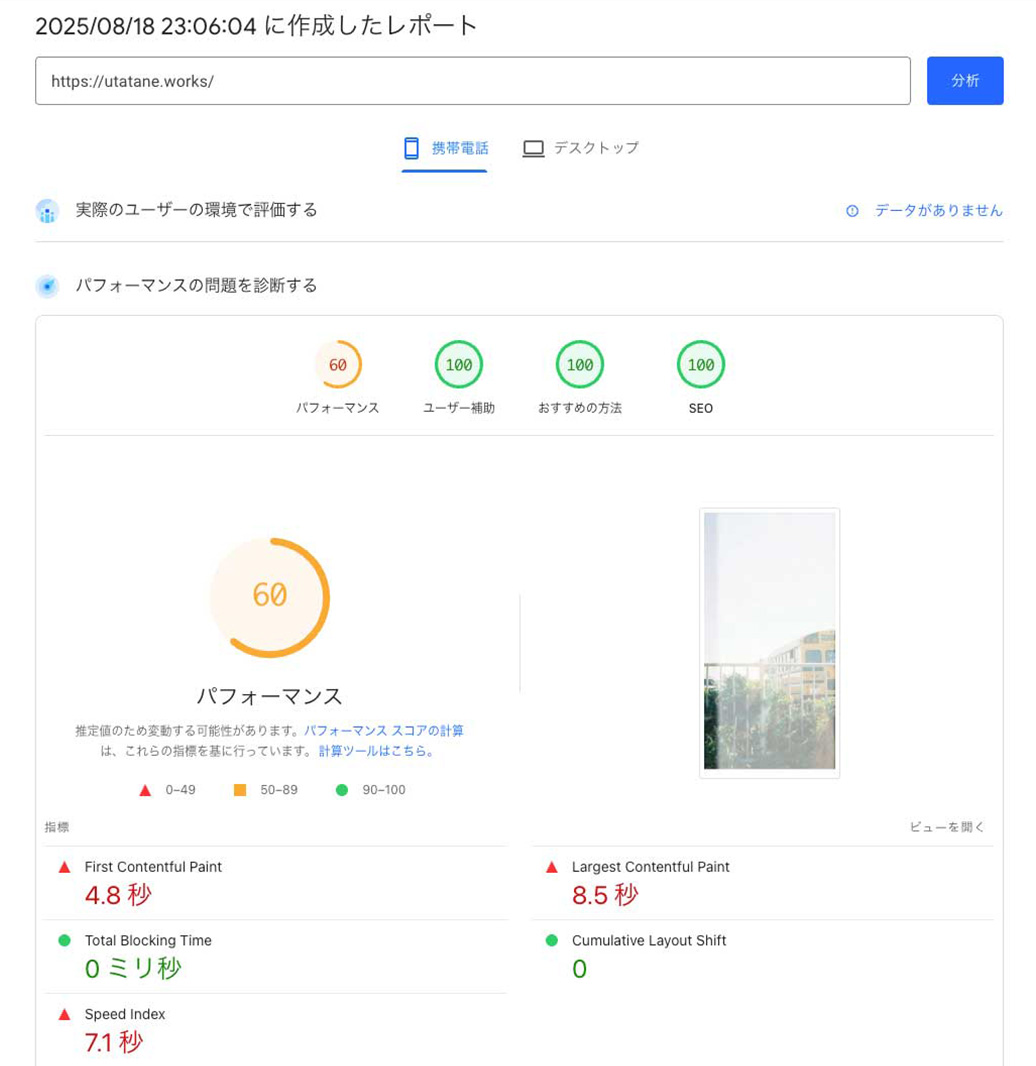Click the mobile phone icon
The height and width of the screenshot is (1066, 1036).
pyautogui.click(x=411, y=148)
